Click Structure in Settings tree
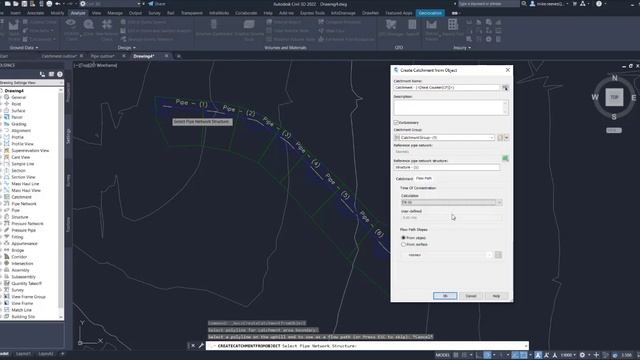The height and width of the screenshot is (360, 640). (20, 217)
